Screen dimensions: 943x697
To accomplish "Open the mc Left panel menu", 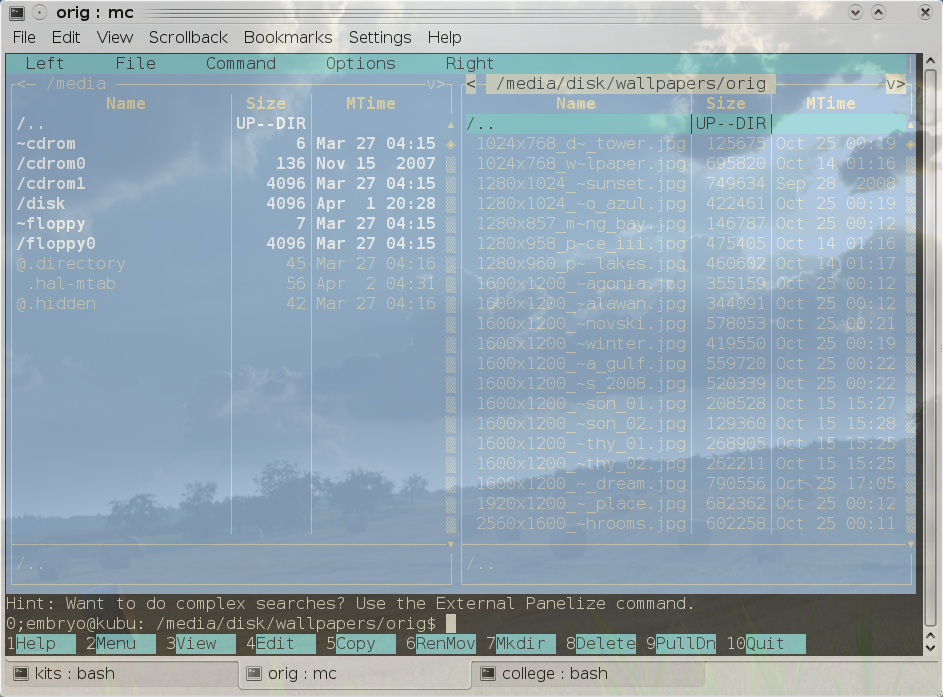I will tap(45, 63).
